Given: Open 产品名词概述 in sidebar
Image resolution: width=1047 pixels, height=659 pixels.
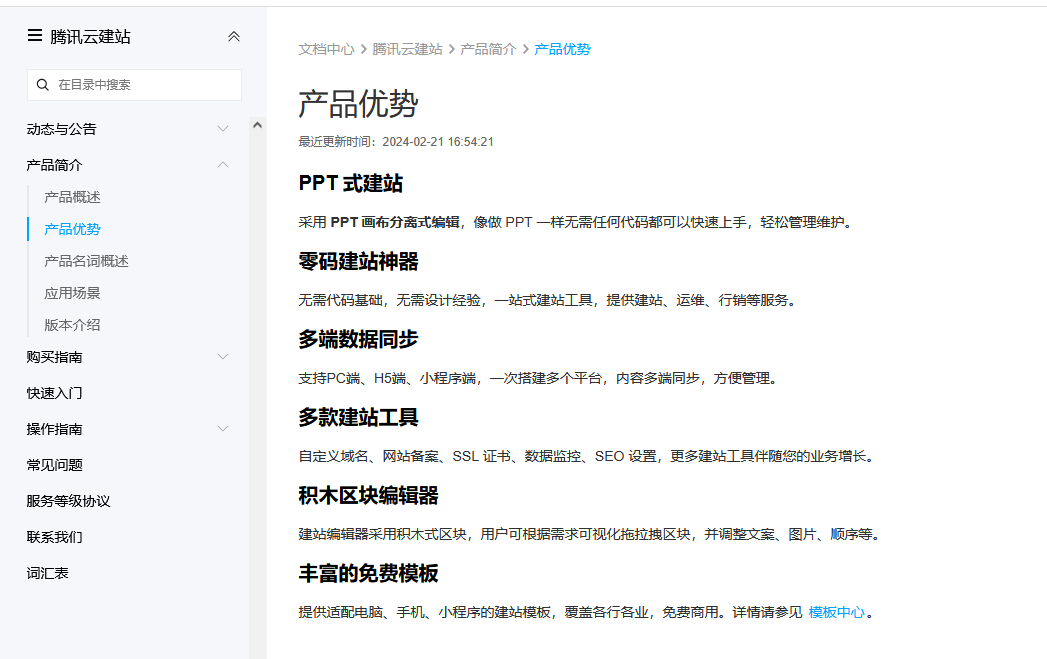Looking at the screenshot, I should tap(86, 261).
